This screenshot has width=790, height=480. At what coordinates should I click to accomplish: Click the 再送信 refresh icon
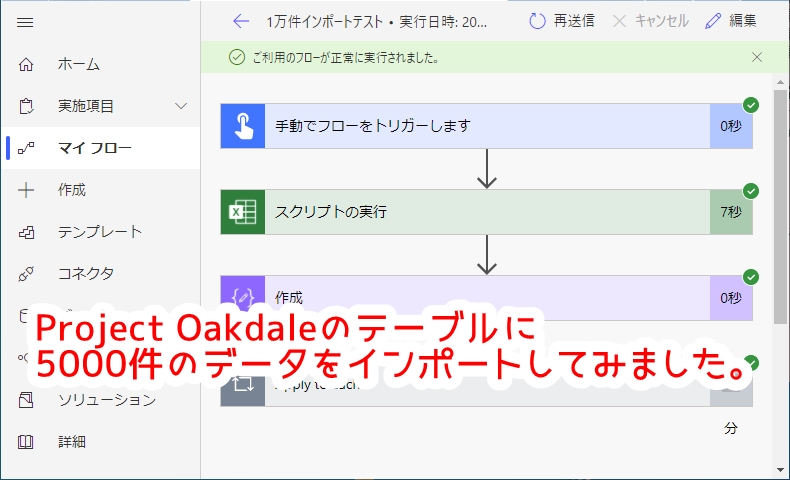(x=537, y=21)
